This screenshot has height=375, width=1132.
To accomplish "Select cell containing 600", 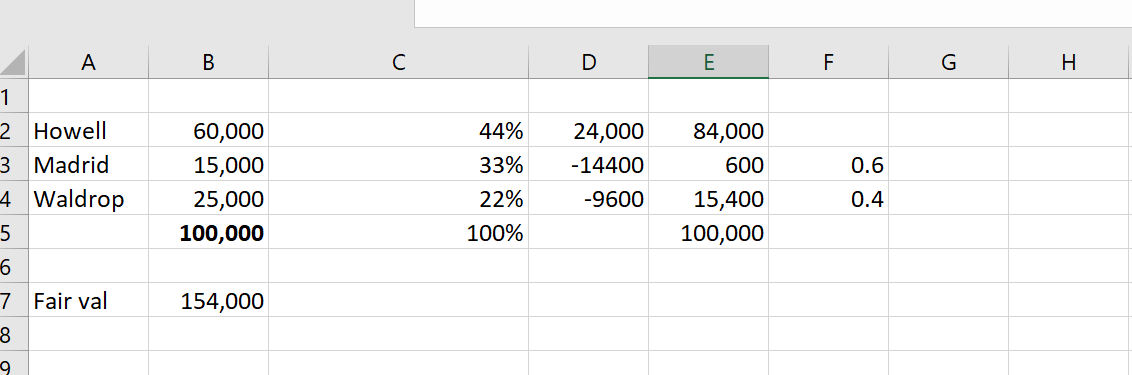I will click(x=708, y=164).
